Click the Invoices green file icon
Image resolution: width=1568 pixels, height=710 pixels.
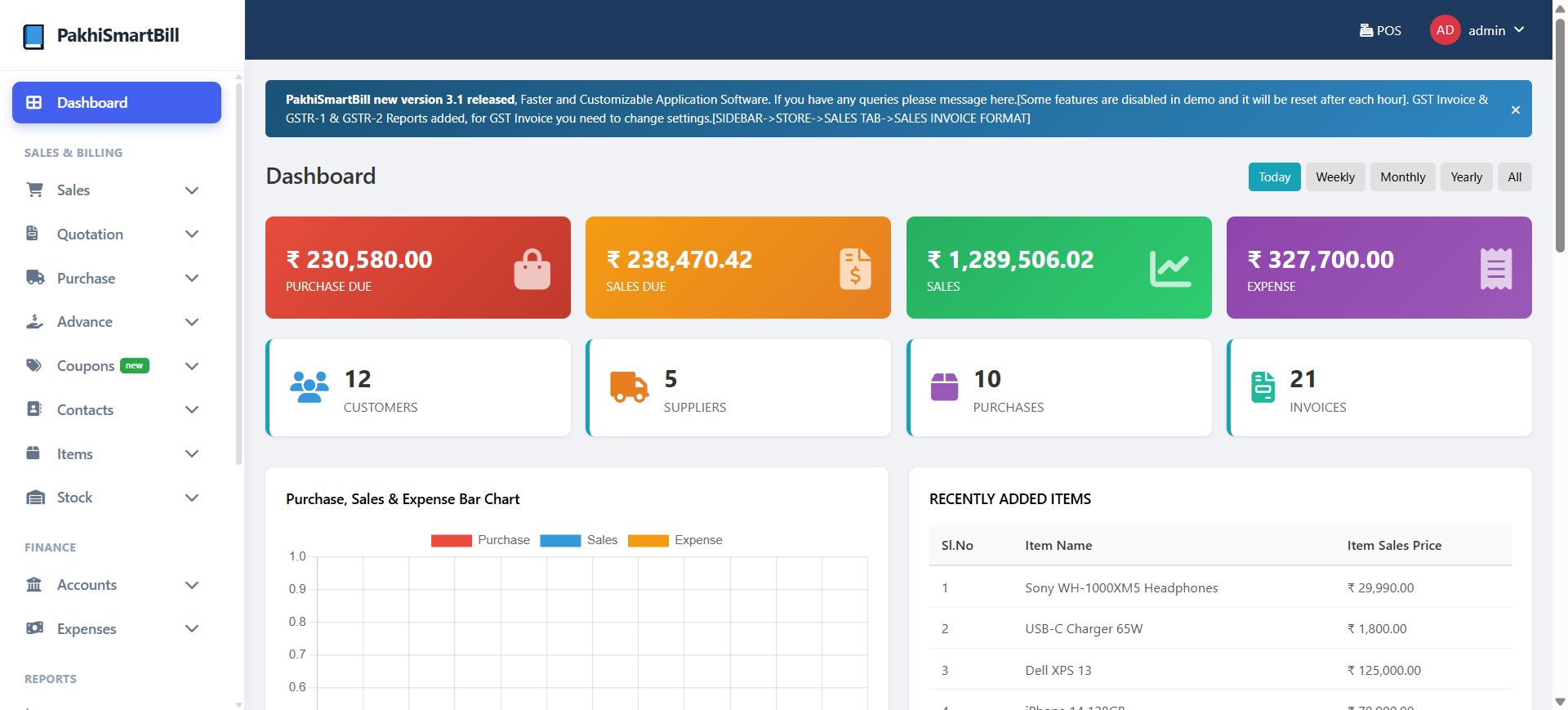[1263, 386]
